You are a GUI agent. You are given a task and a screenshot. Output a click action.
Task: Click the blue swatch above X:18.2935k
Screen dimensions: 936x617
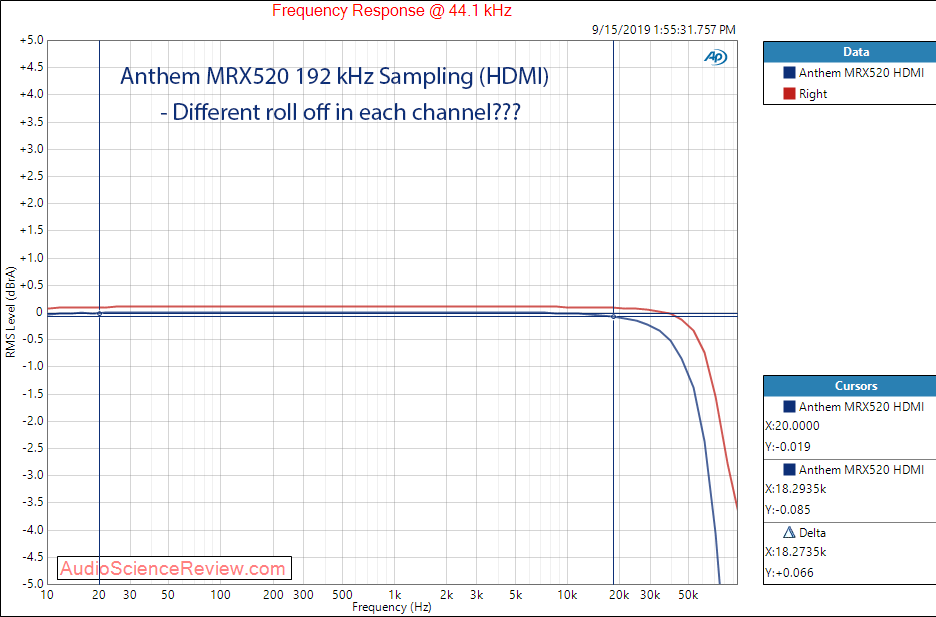click(789, 470)
